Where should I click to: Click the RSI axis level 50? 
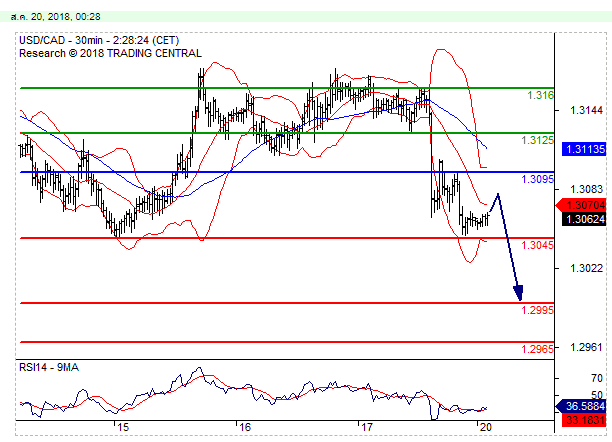(x=597, y=395)
